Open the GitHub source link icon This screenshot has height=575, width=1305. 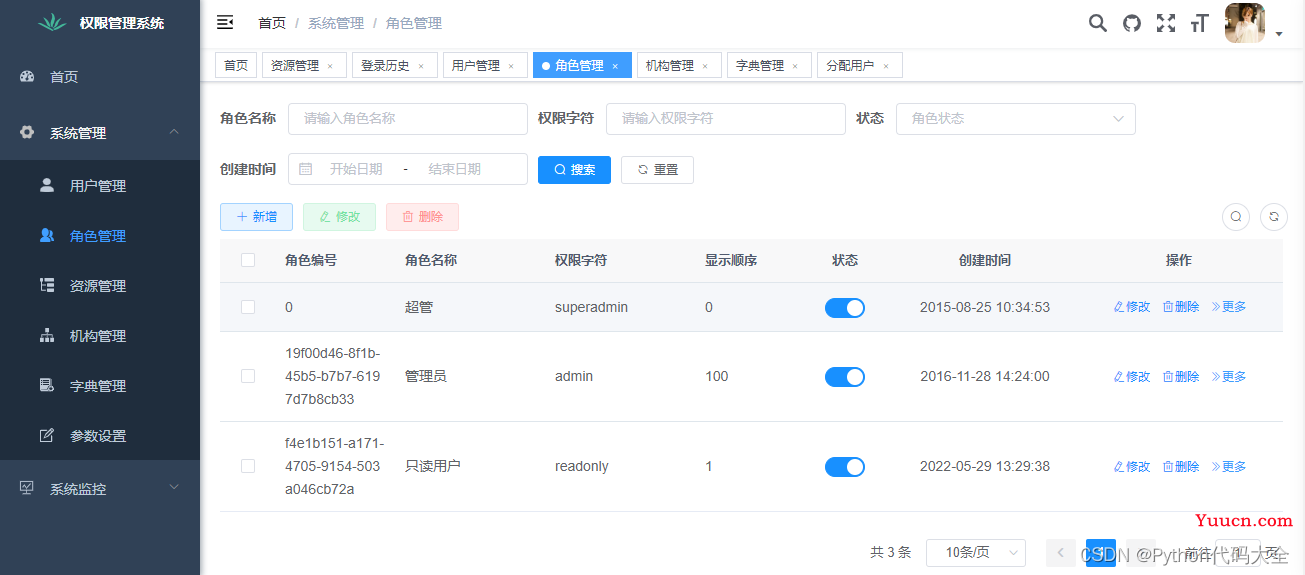tap(1132, 23)
